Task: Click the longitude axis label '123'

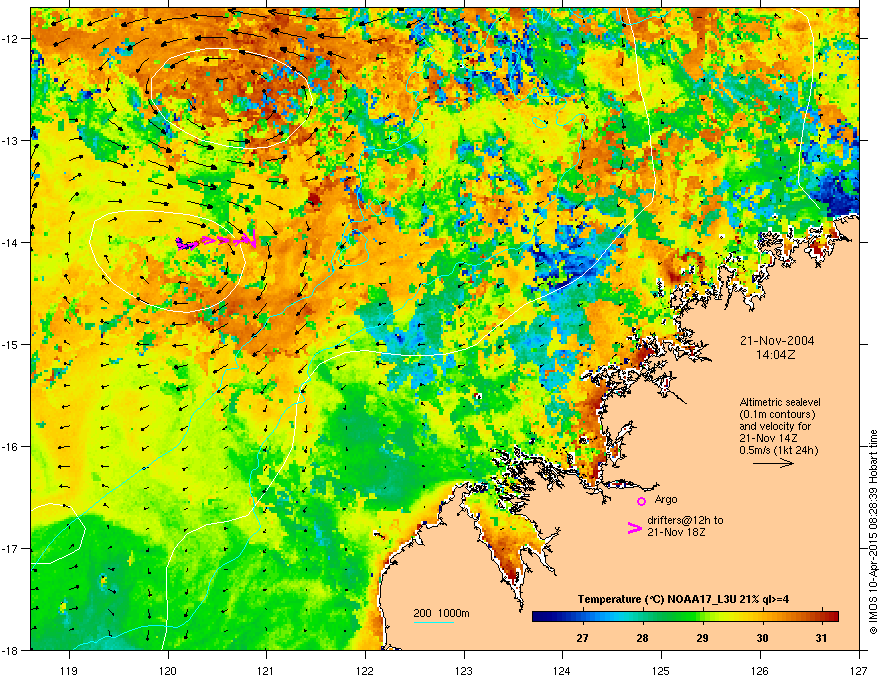Action: coord(464,670)
